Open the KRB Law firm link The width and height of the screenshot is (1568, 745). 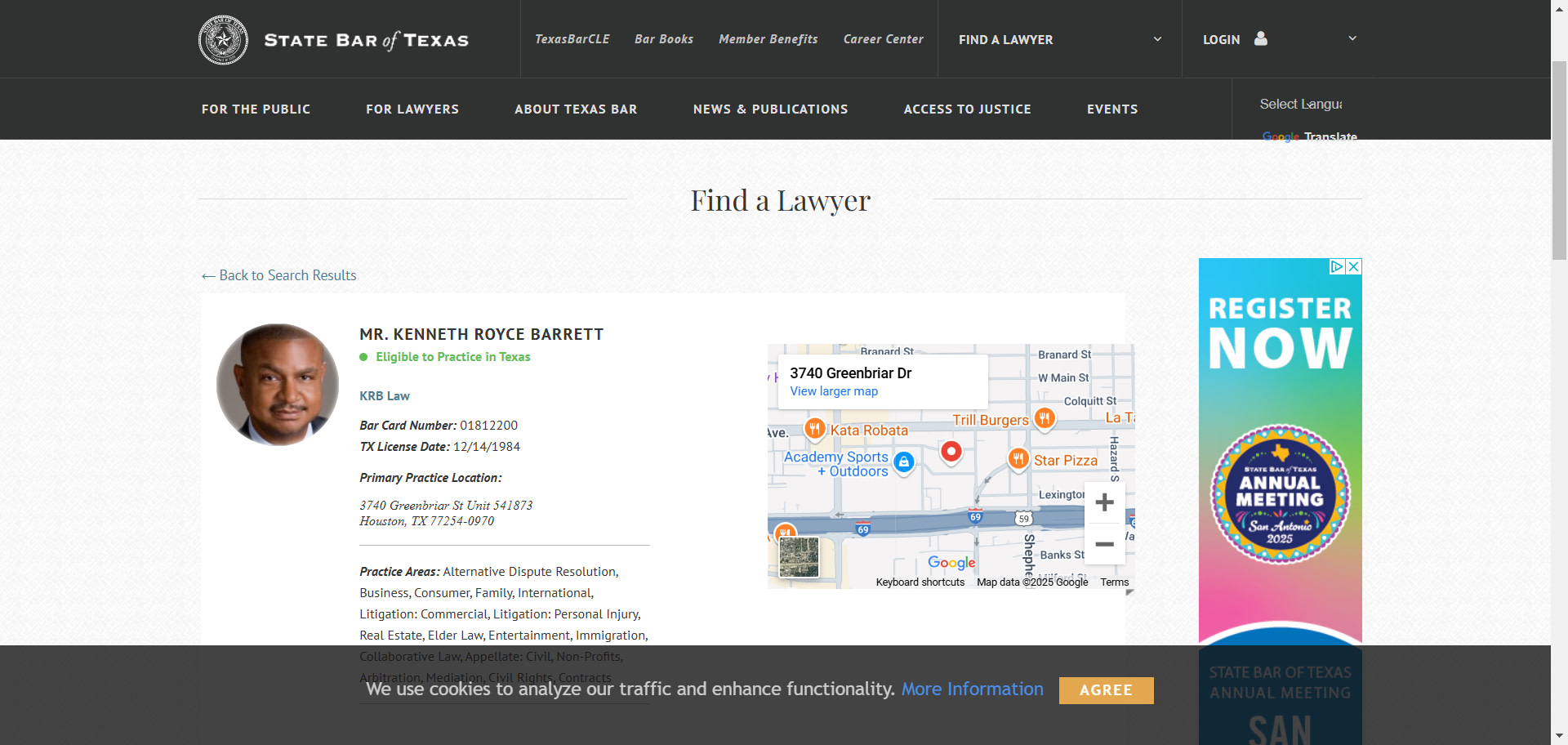(x=385, y=395)
